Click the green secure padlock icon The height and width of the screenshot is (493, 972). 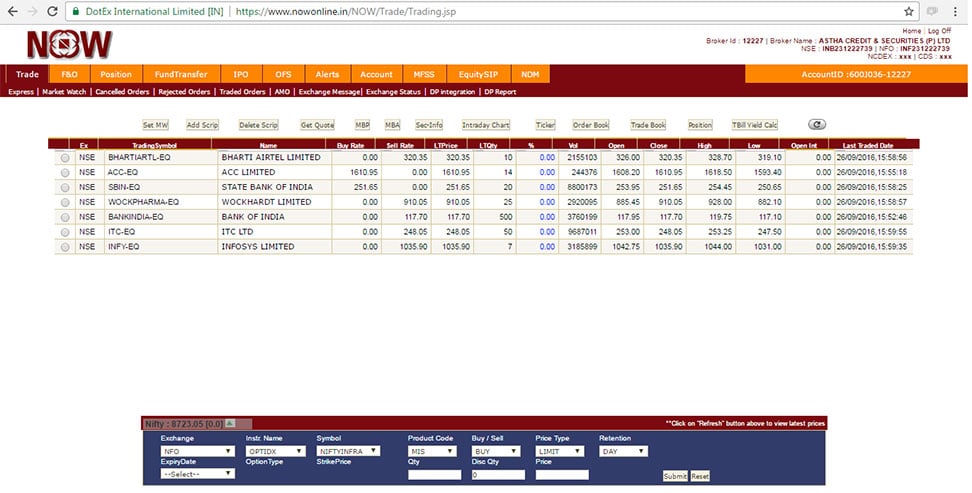coord(75,11)
